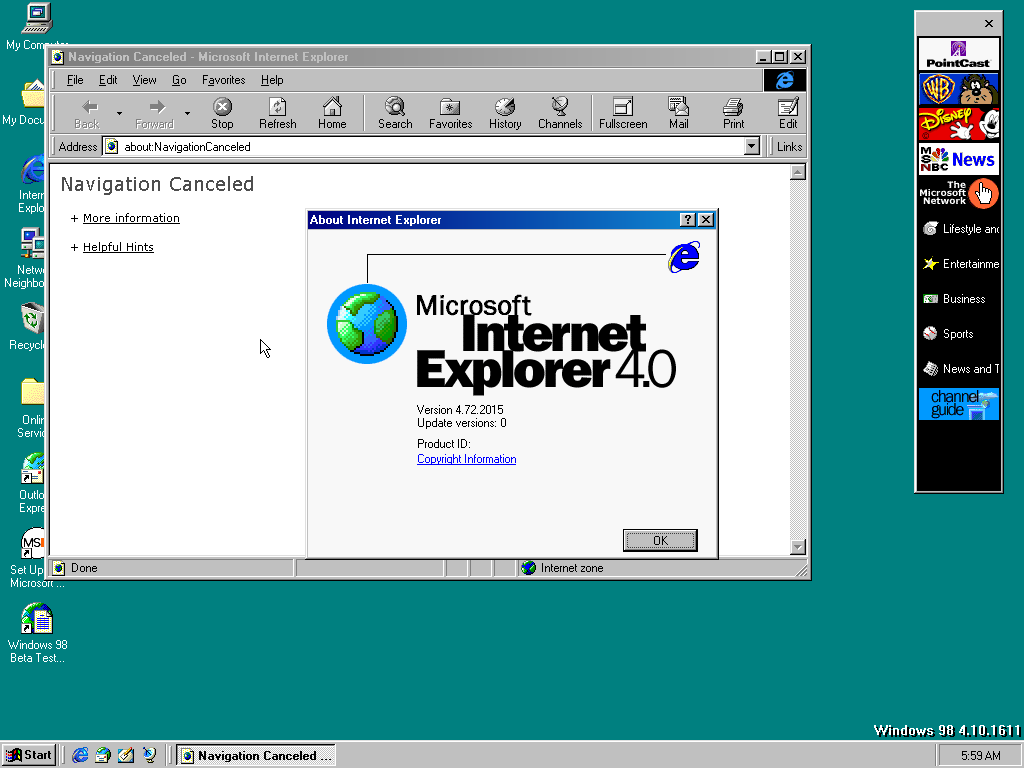Open the MSNBC News channel
1024x768 pixels.
click(x=958, y=159)
